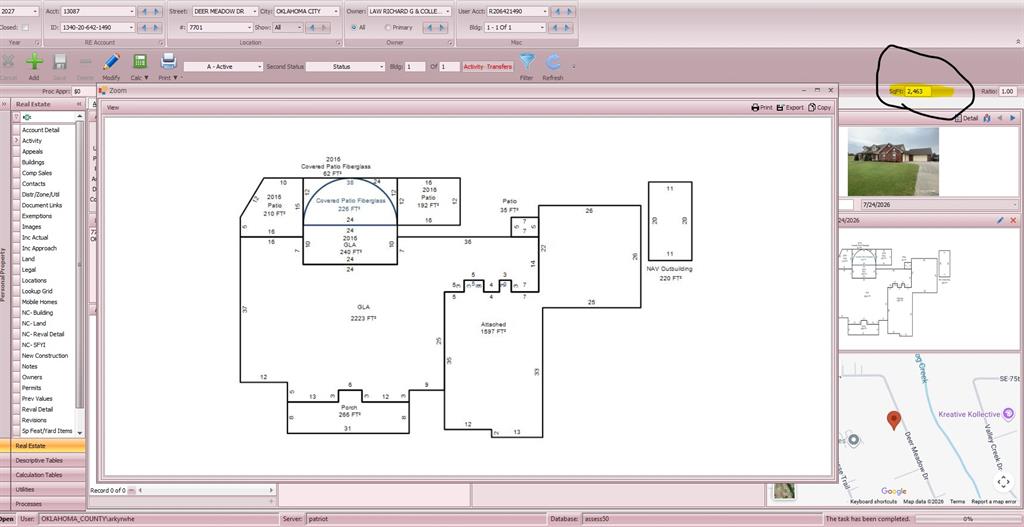Screen dimensions: 1024x527
Task: Click the red map pin marker
Action: 893,421
